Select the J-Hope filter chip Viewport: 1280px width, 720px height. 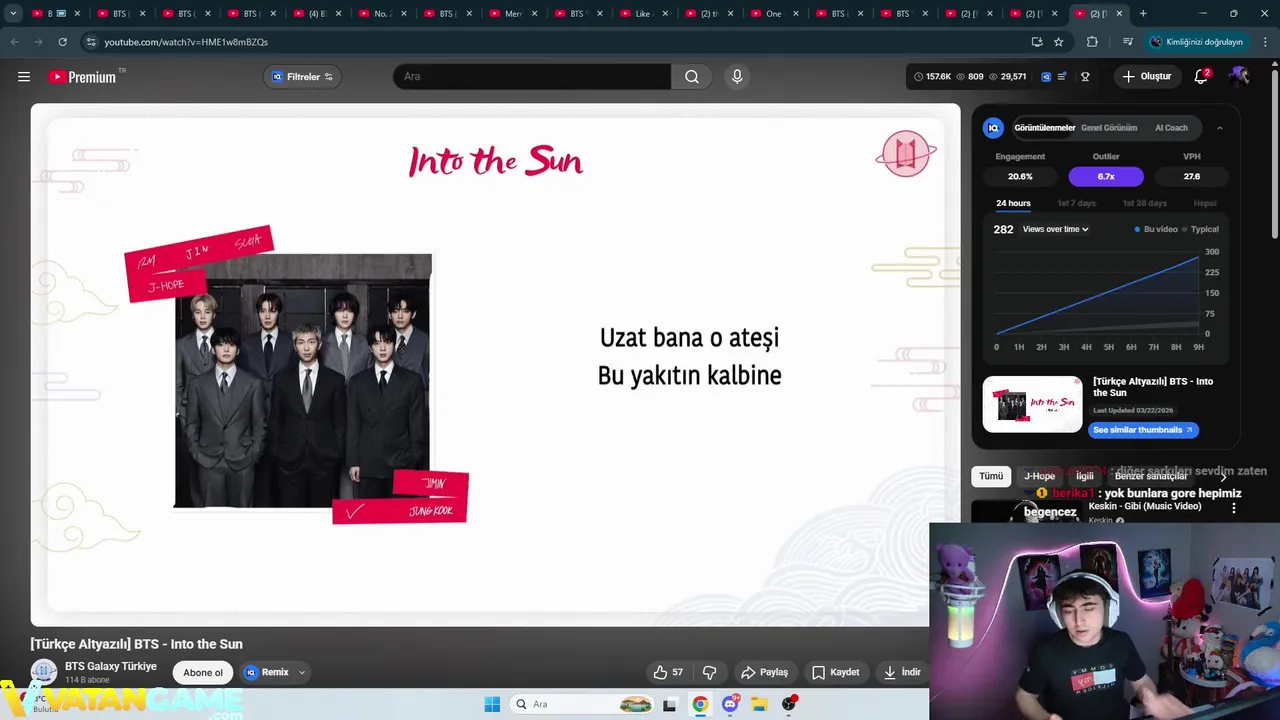1039,476
